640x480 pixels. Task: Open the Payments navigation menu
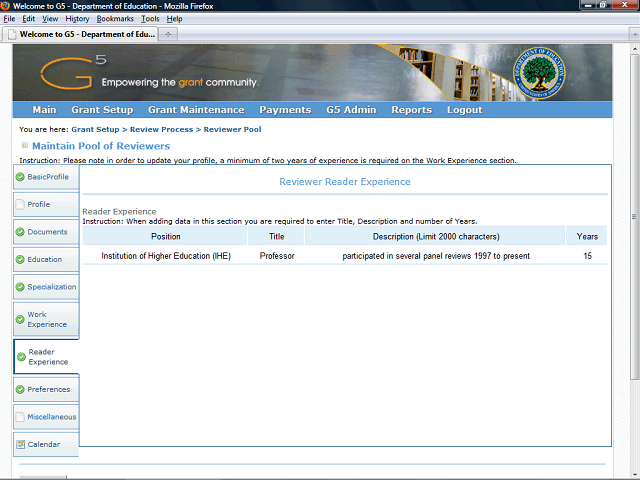point(285,110)
